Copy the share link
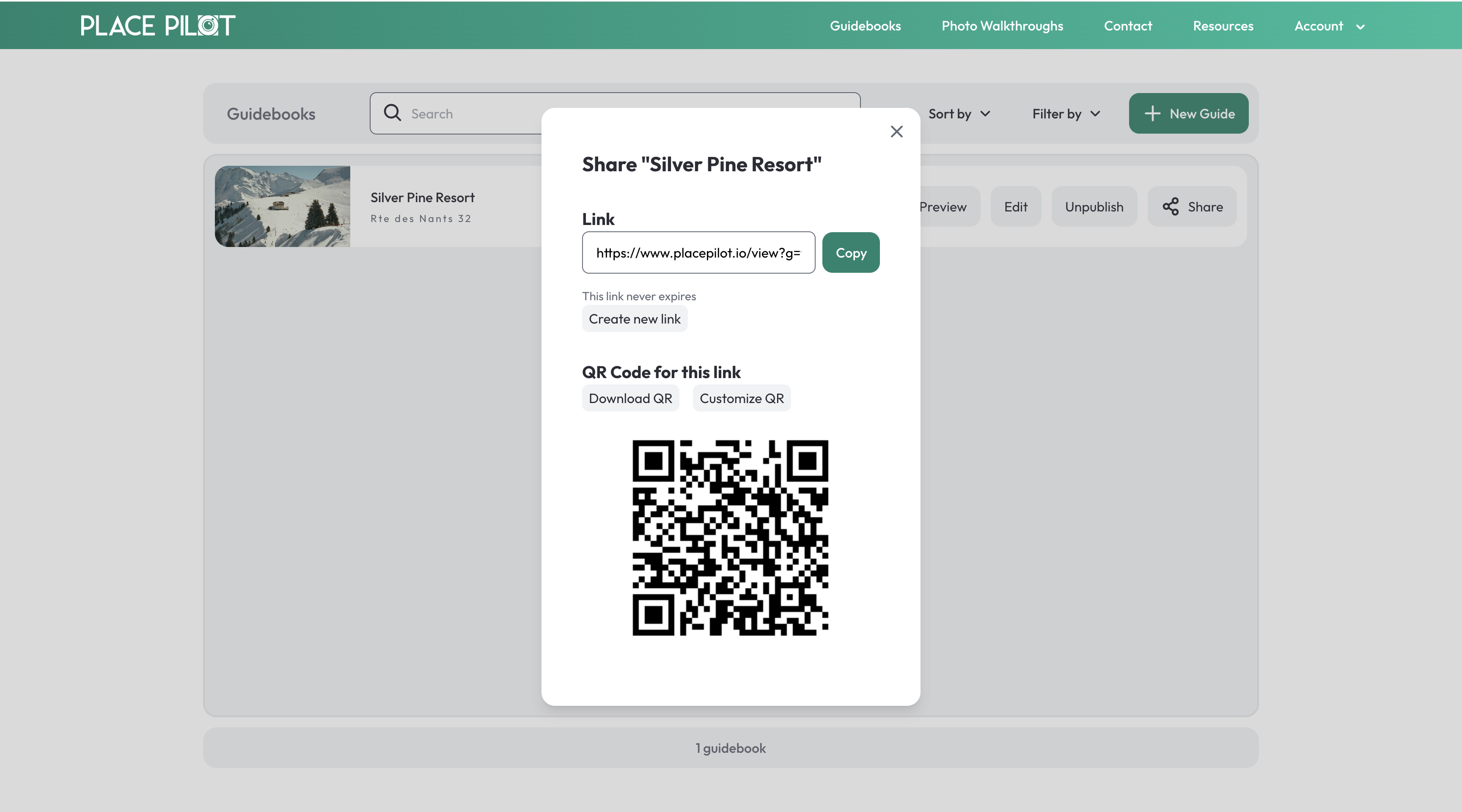1462x812 pixels. tap(850, 252)
